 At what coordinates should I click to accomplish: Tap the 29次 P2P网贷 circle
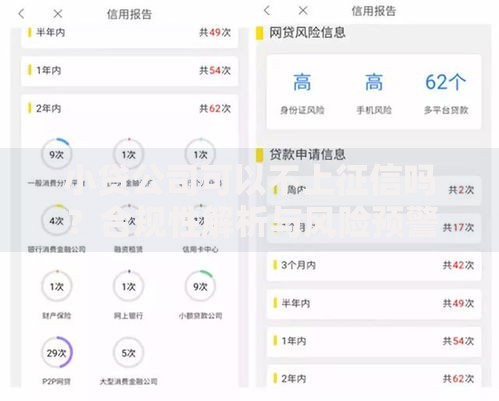57,353
